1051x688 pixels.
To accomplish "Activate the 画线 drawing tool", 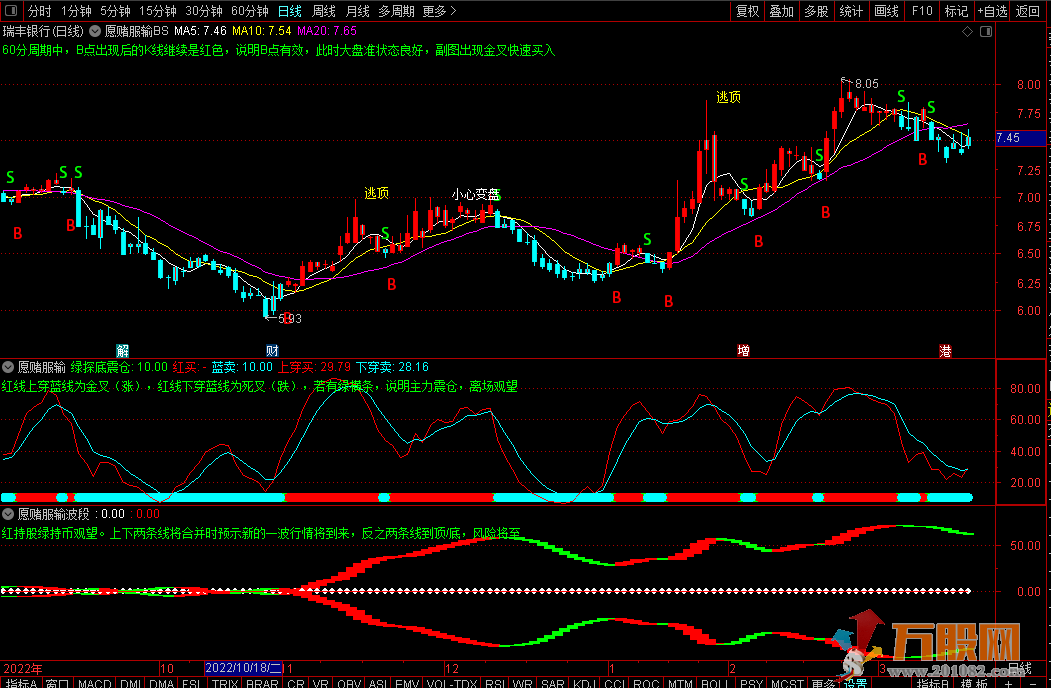I will pyautogui.click(x=886, y=11).
